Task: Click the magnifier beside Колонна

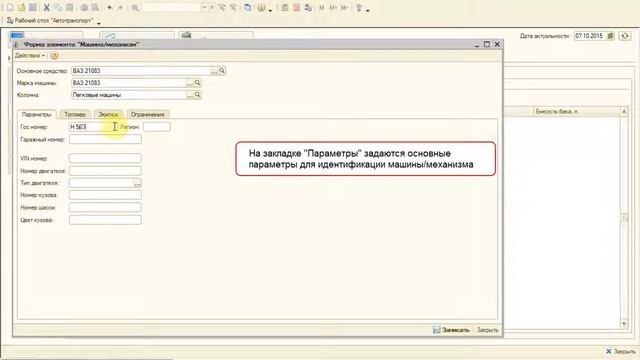Action: click(198, 95)
